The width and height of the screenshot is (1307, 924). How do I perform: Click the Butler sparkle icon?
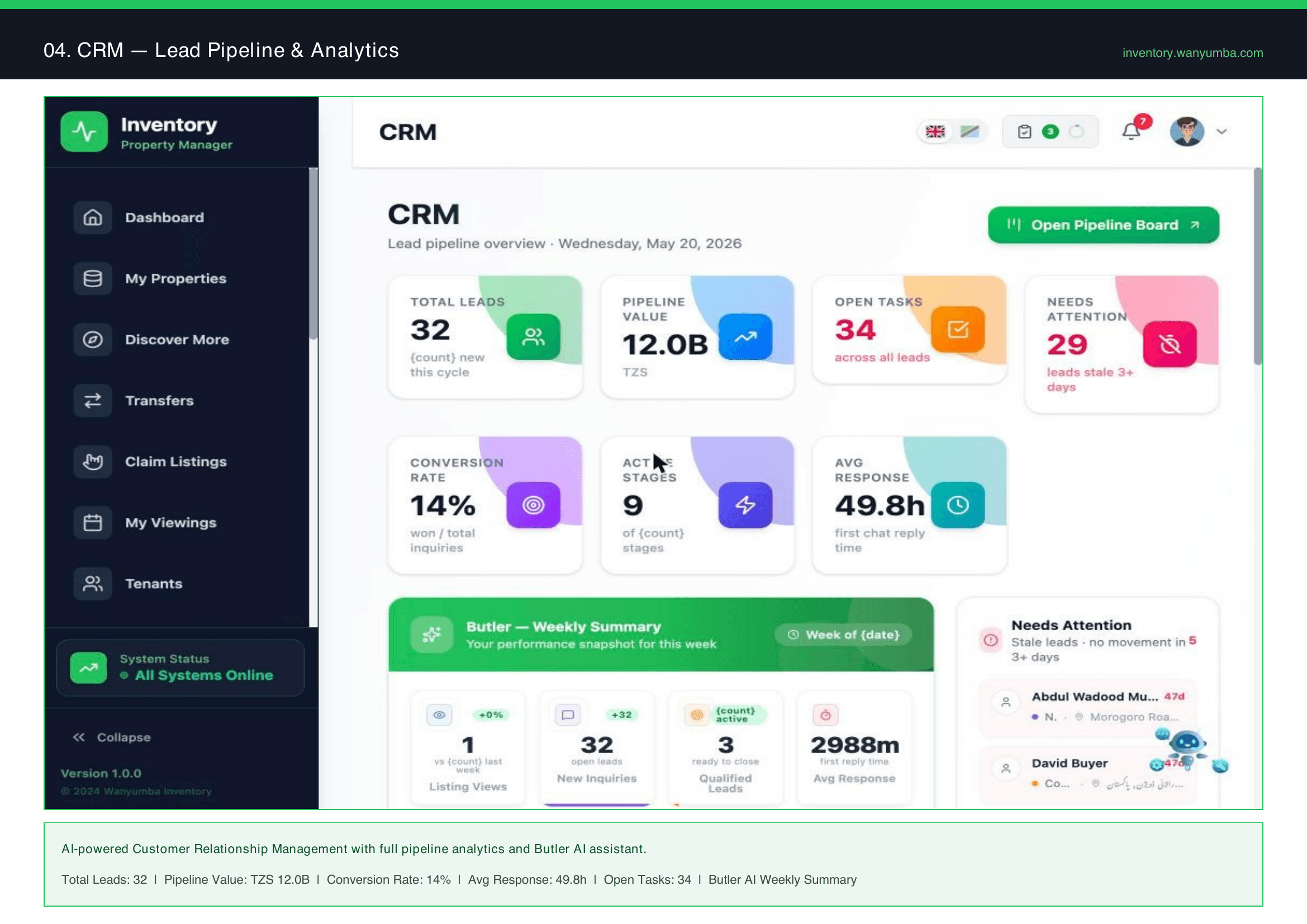click(431, 635)
